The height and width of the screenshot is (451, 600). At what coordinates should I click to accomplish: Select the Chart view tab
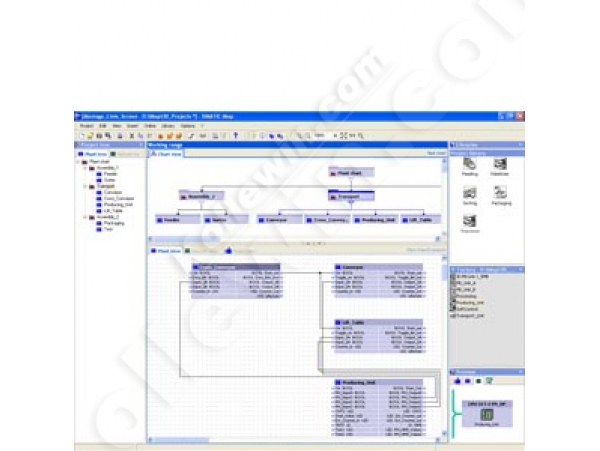(166, 154)
